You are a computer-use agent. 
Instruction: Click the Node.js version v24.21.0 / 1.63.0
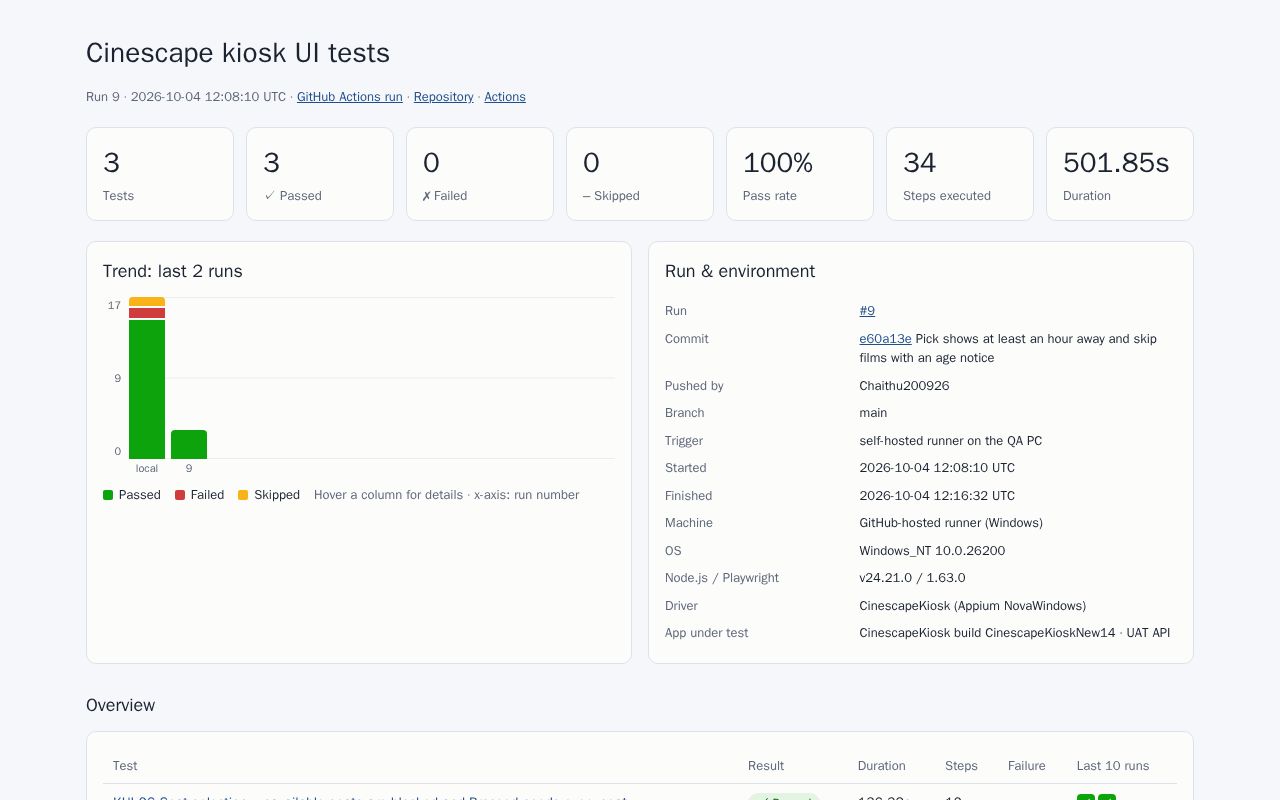pos(912,578)
